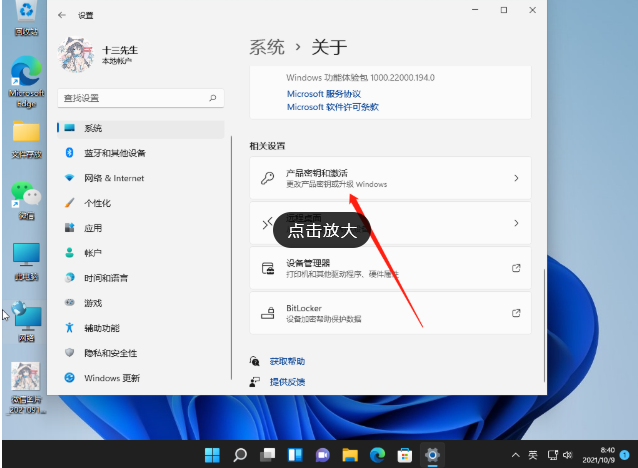This screenshot has height=468, width=638.
Task: Open 隐私和安全性 settings
Action: [x=141, y=353]
